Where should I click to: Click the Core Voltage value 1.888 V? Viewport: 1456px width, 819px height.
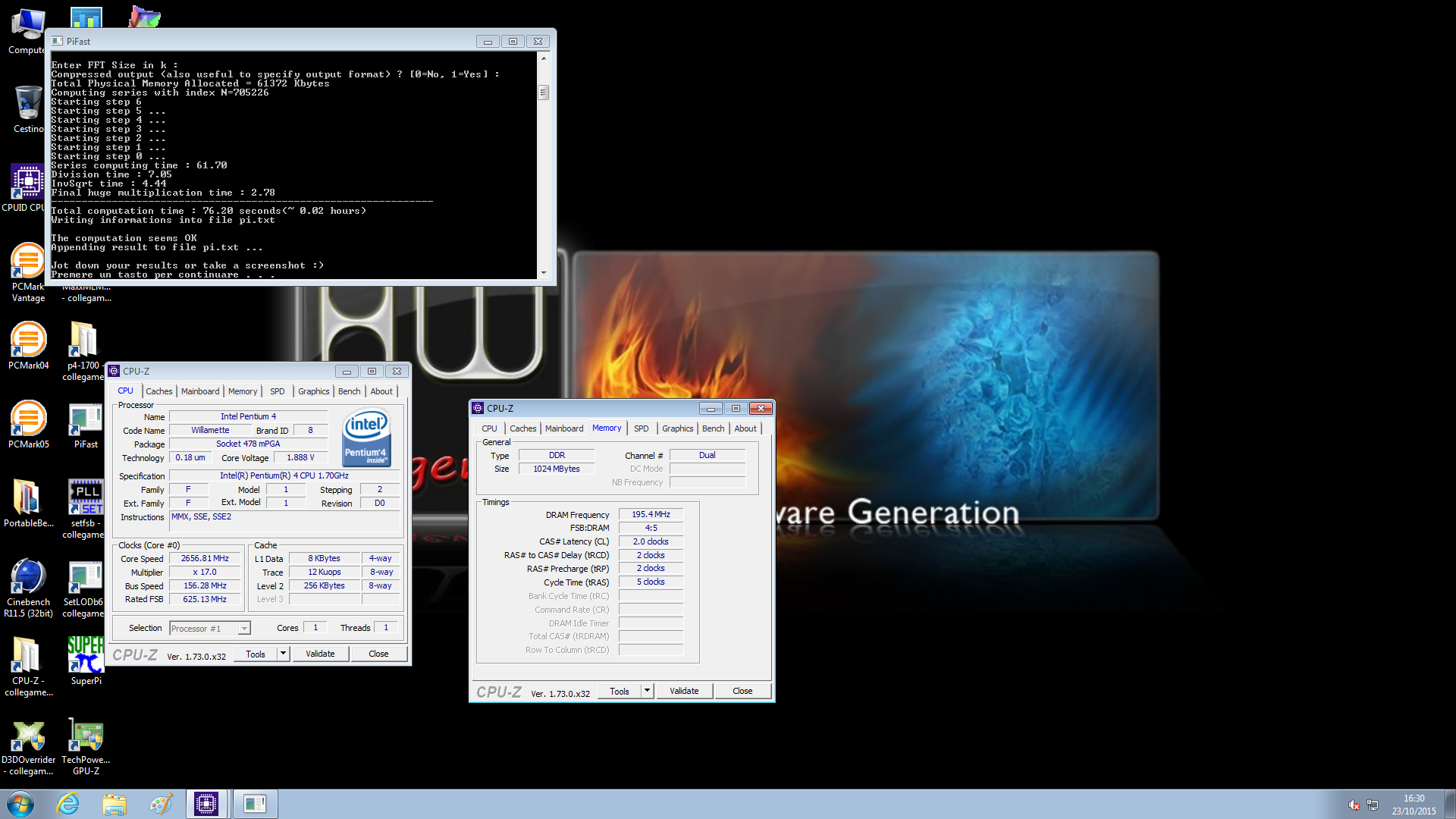300,457
